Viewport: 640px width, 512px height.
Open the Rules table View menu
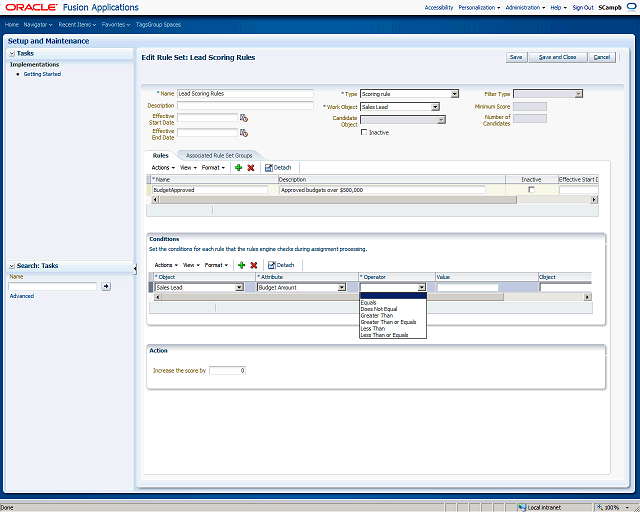pyautogui.click(x=188, y=167)
